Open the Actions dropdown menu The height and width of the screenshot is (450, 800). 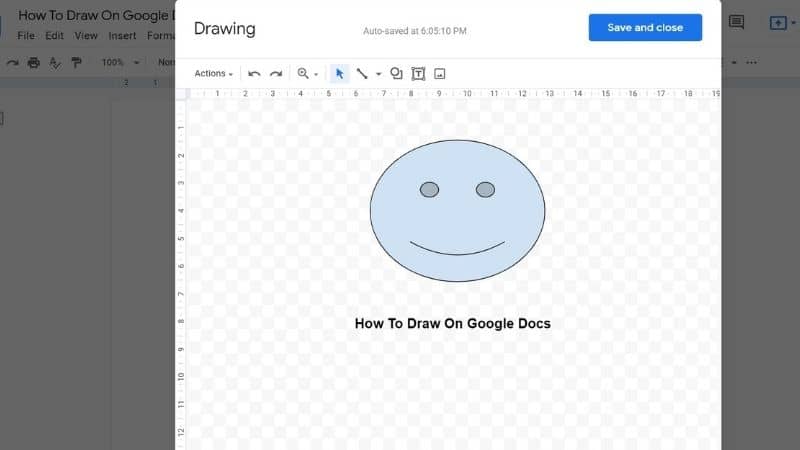point(213,73)
